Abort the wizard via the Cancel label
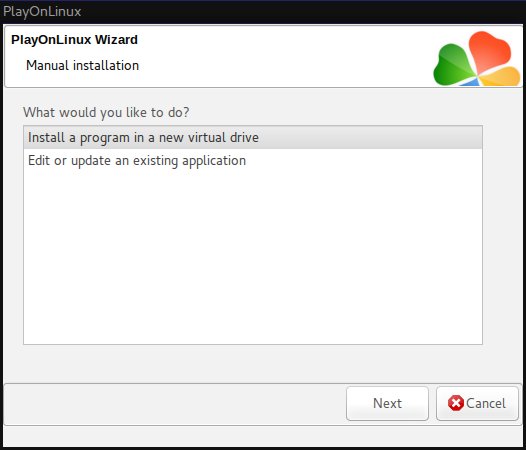 pyautogui.click(x=486, y=403)
